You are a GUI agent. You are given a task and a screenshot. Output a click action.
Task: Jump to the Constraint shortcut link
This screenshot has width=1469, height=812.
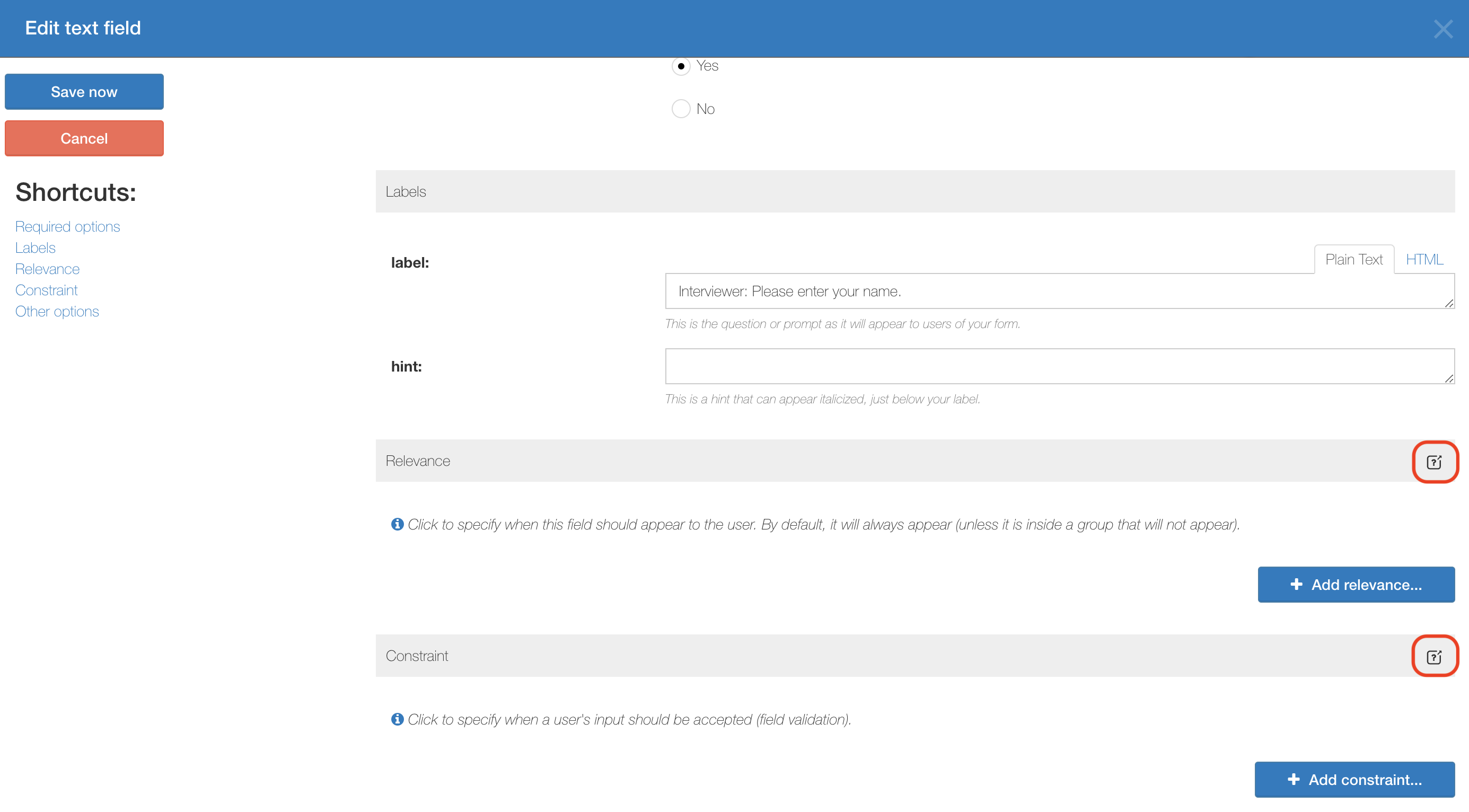[x=46, y=290]
